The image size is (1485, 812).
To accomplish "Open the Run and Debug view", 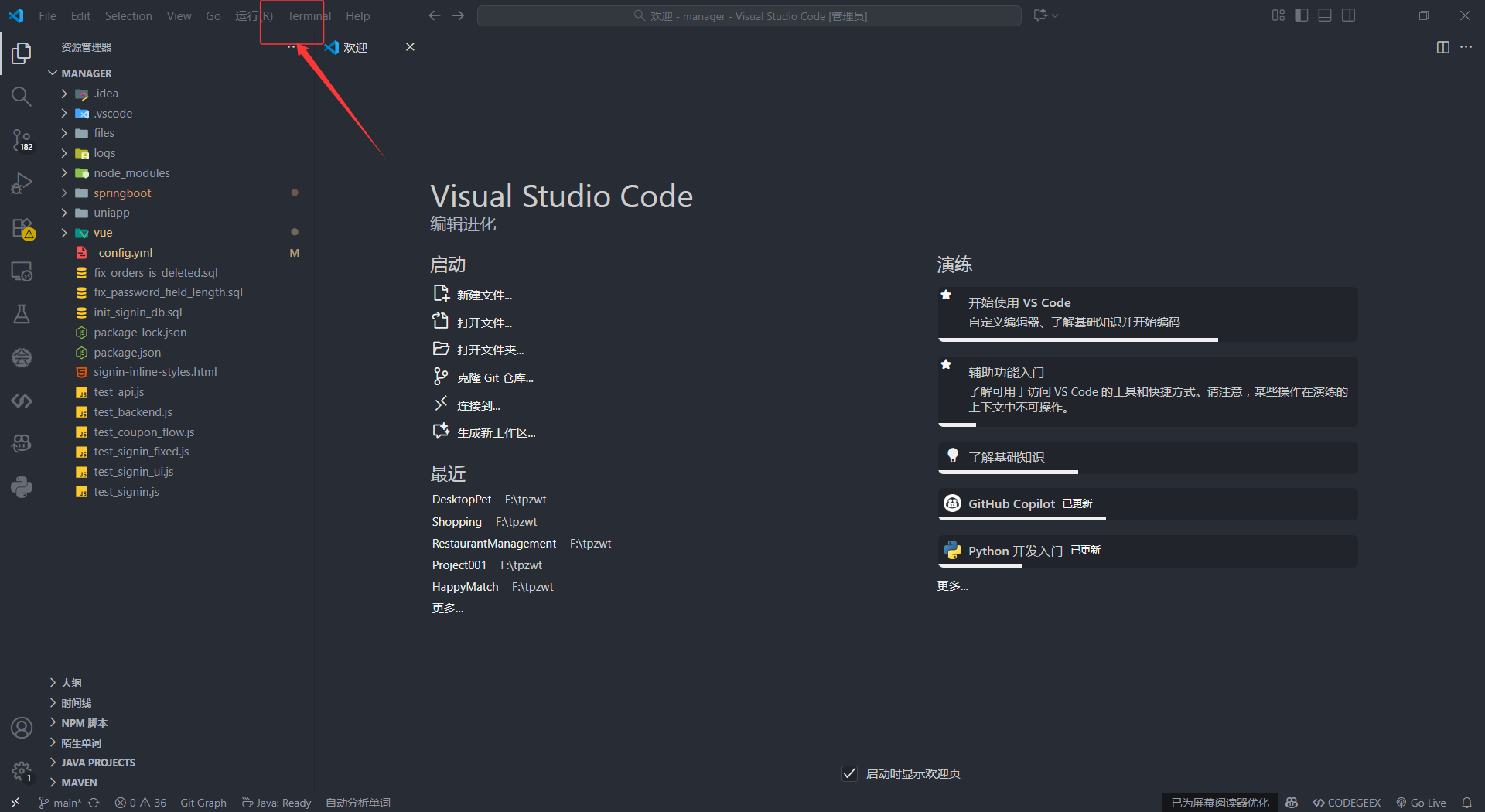I will pos(22,183).
